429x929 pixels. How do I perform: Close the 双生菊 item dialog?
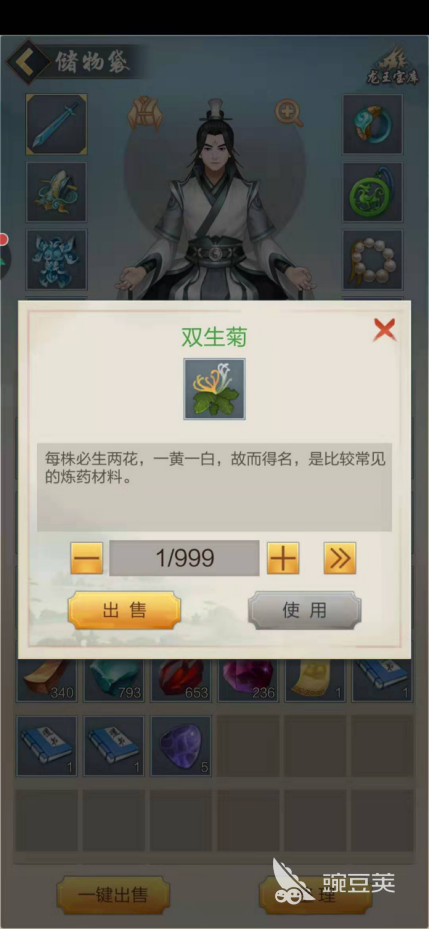click(384, 329)
